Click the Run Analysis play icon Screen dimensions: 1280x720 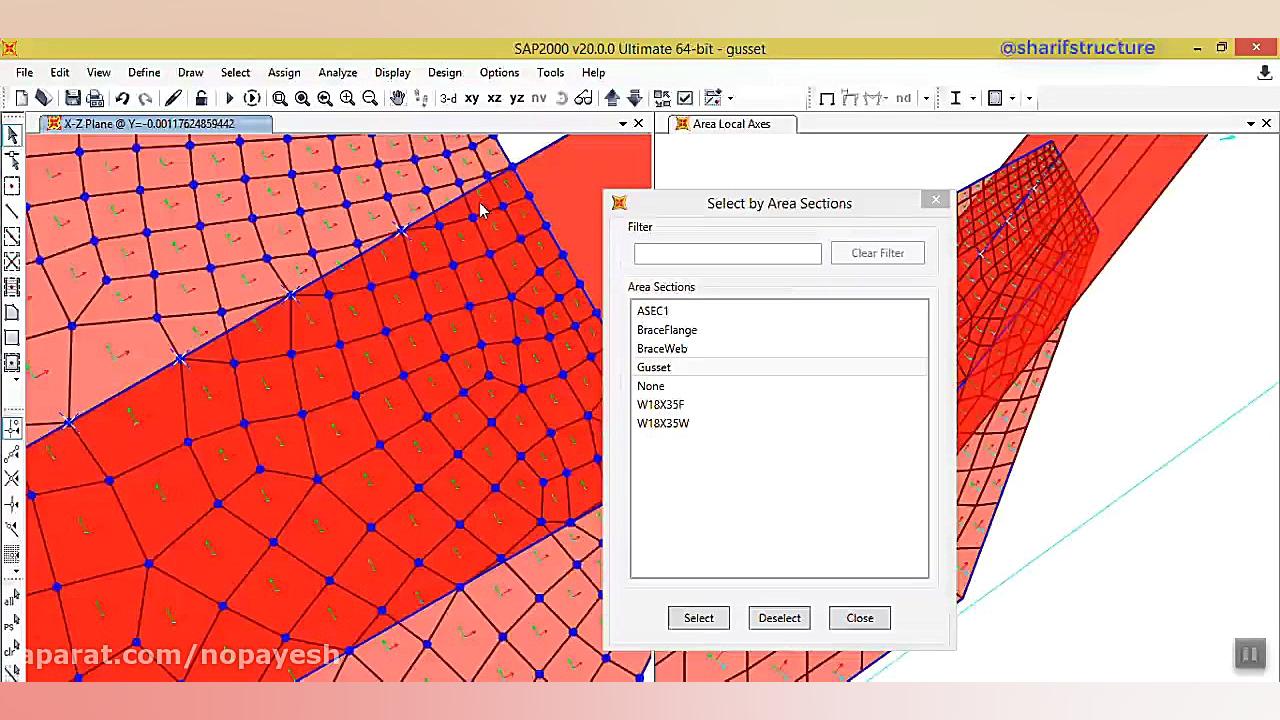(x=229, y=98)
